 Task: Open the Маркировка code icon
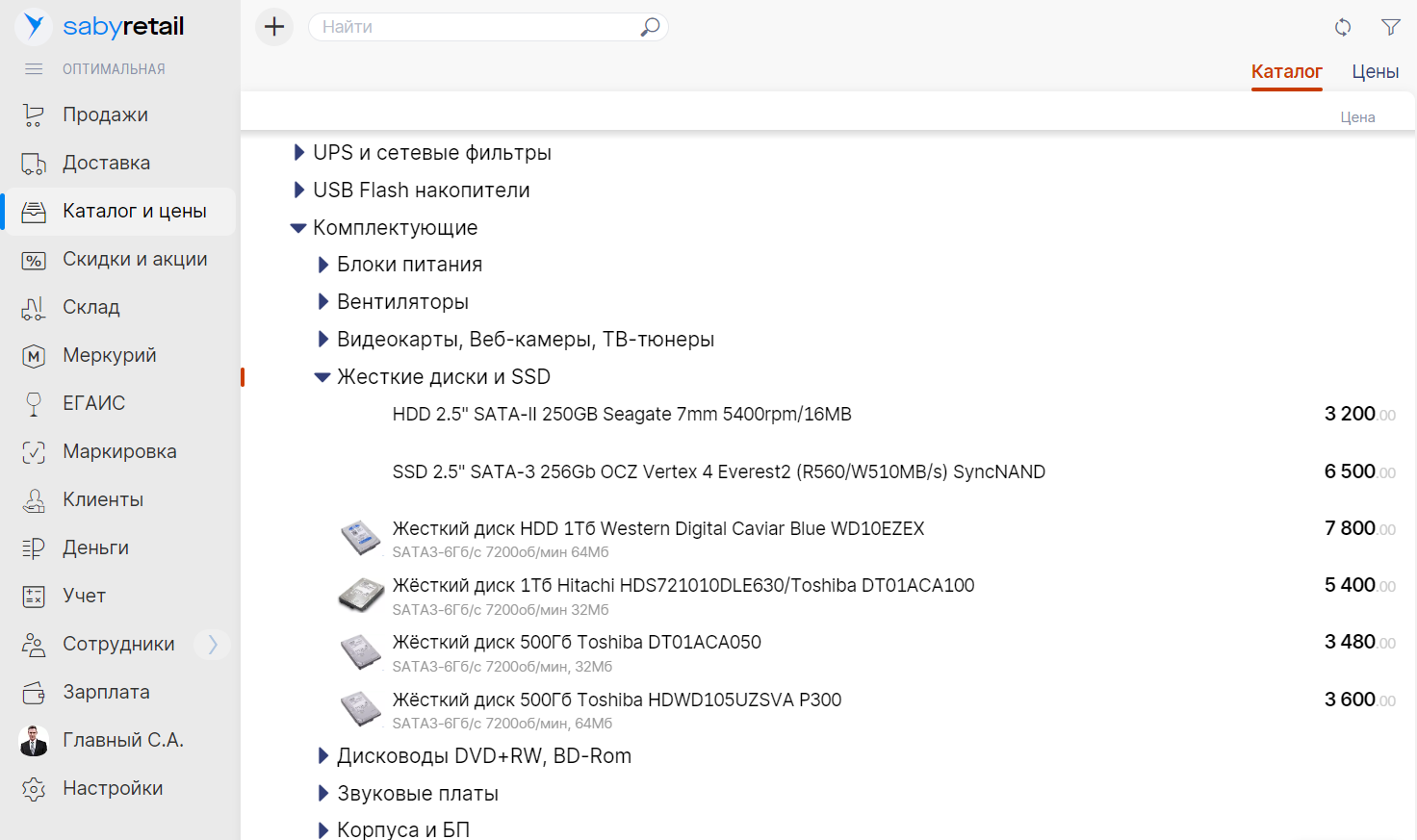click(x=34, y=452)
